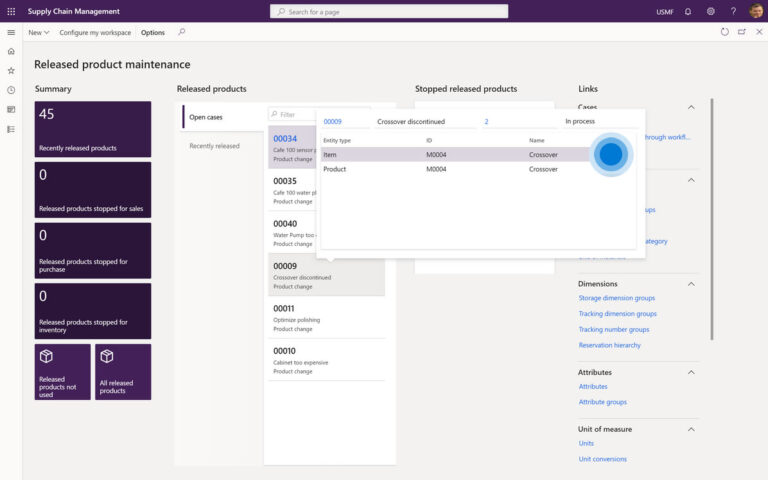The image size is (768, 480).
Task: Open Released products stopped for sales tile
Action: (x=93, y=190)
